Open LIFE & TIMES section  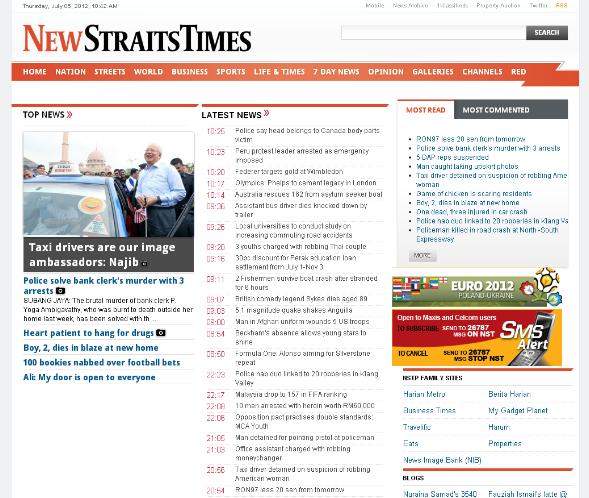click(279, 72)
